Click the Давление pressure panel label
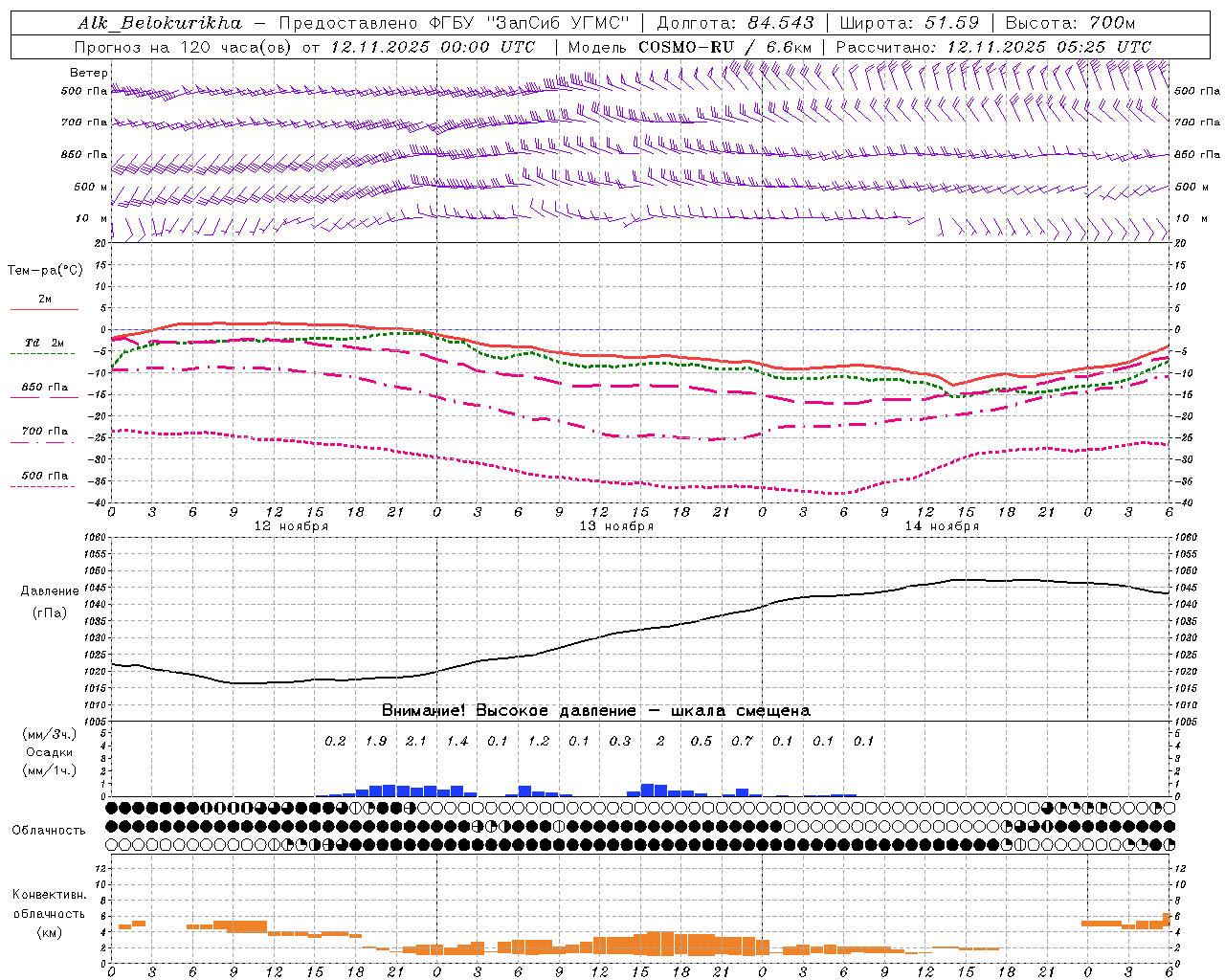This screenshot has height=980, width=1225. 50,591
